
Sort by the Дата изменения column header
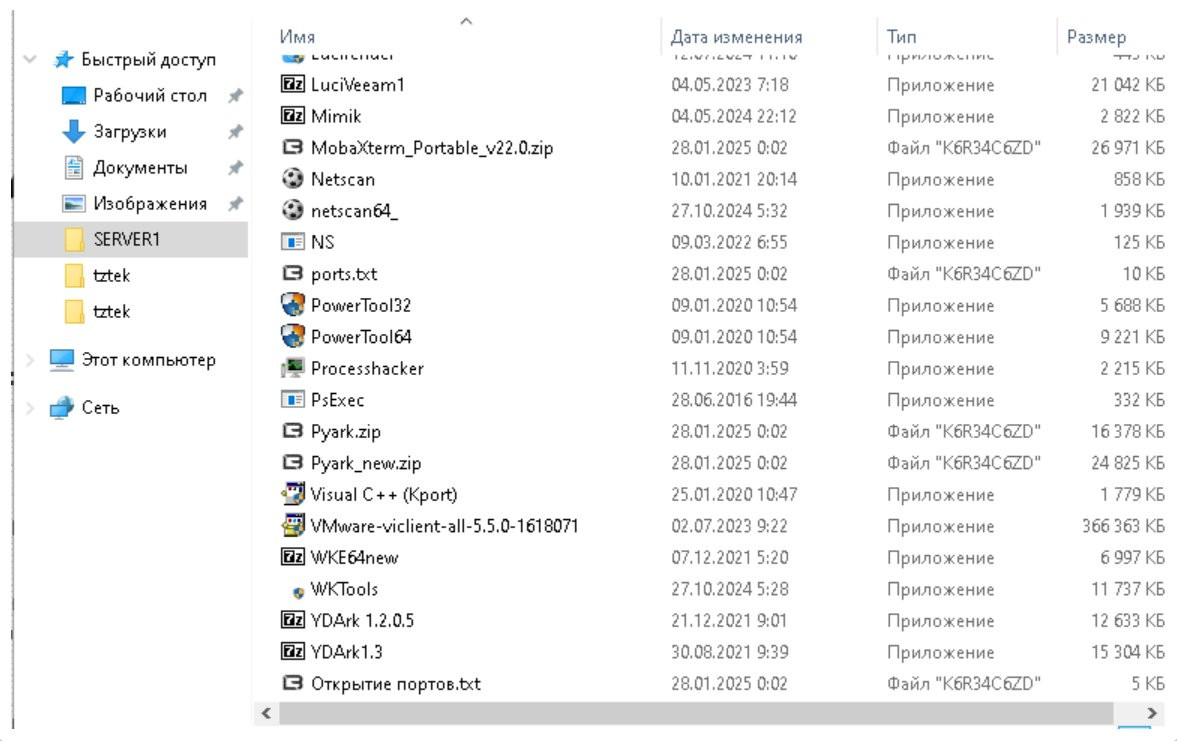pos(736,37)
